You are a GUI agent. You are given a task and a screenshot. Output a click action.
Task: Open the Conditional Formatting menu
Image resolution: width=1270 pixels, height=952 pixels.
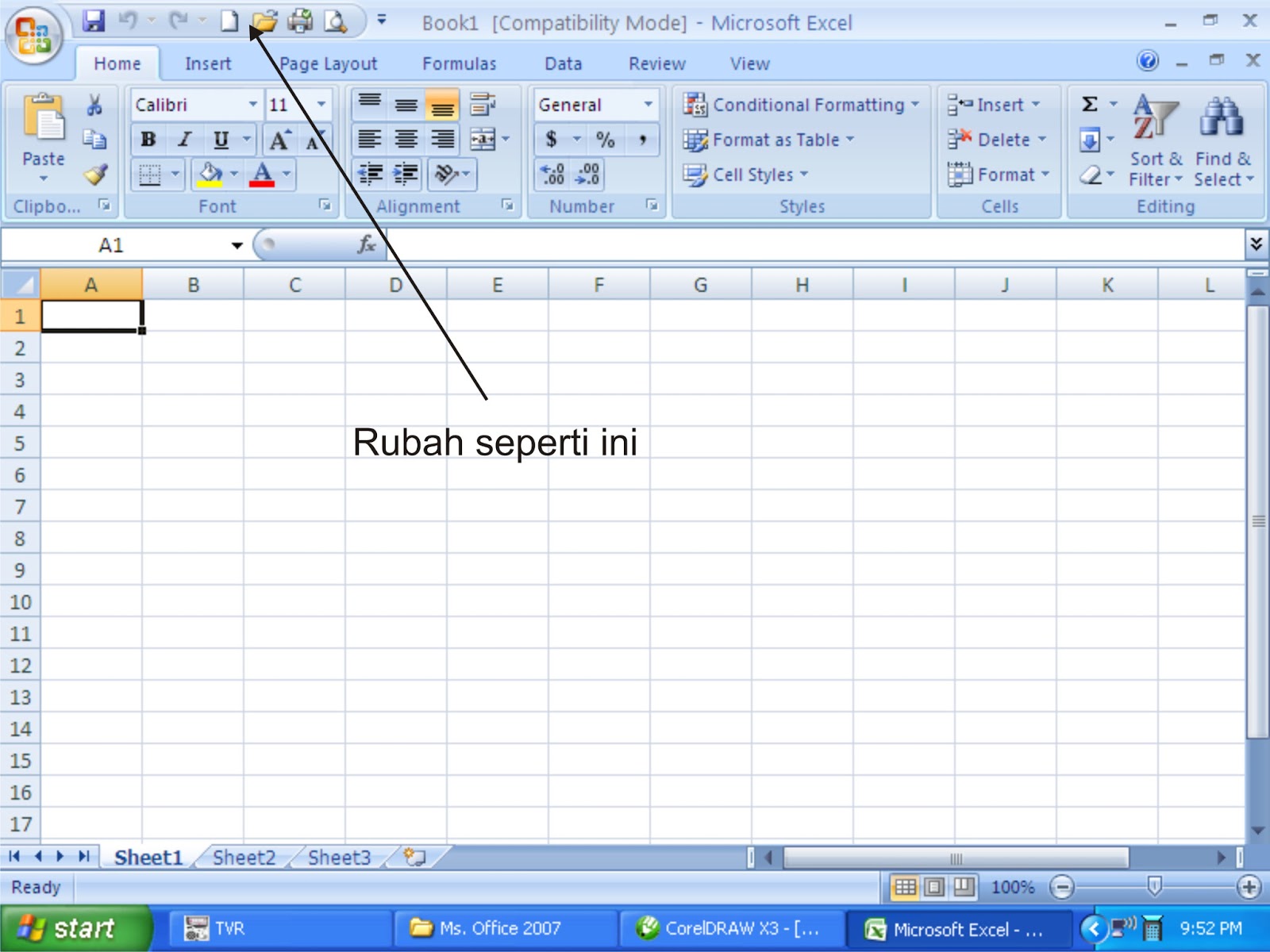(x=802, y=105)
